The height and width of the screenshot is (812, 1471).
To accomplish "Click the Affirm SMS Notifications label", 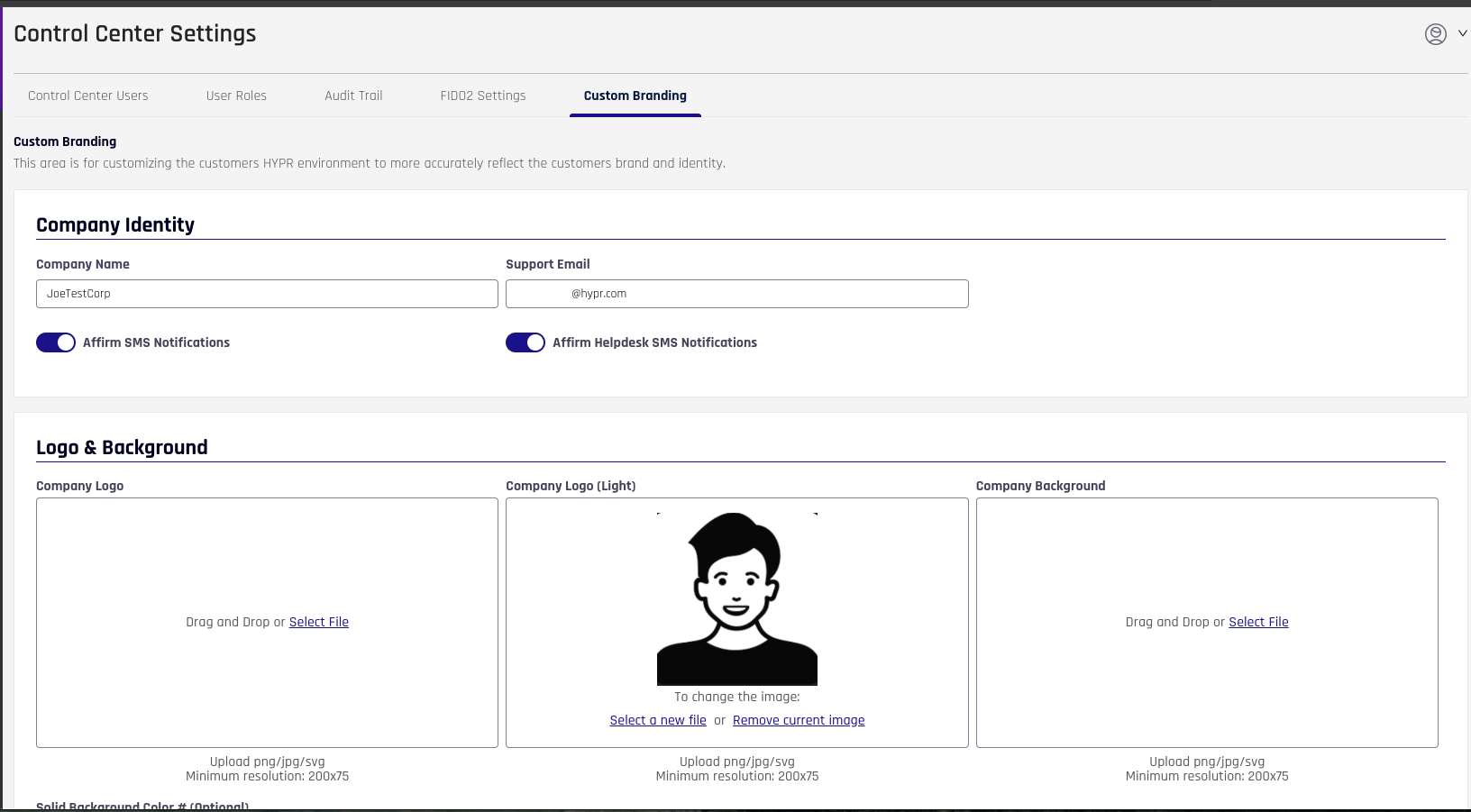I will coord(156,342).
